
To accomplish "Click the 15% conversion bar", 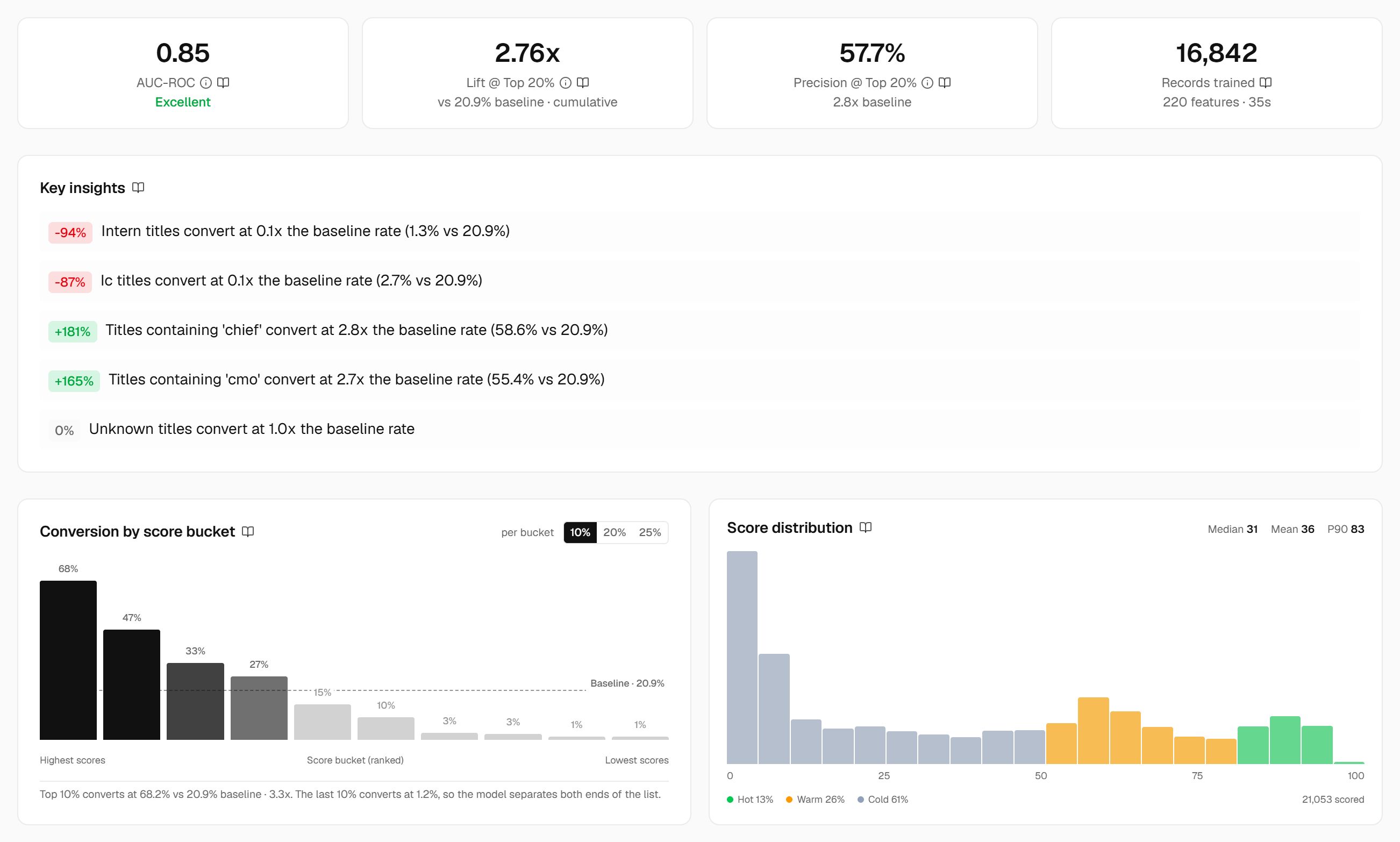I will pos(322,722).
